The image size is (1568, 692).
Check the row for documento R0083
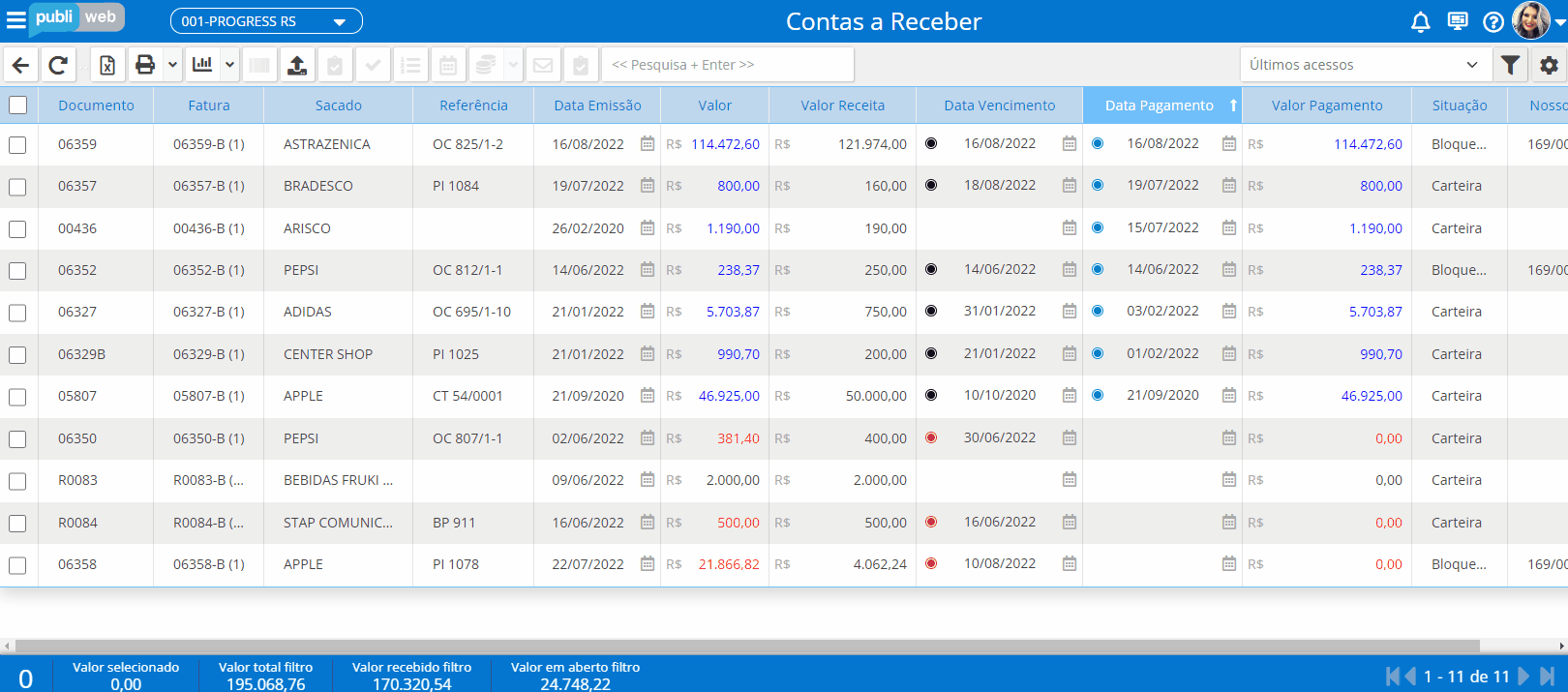tap(17, 481)
